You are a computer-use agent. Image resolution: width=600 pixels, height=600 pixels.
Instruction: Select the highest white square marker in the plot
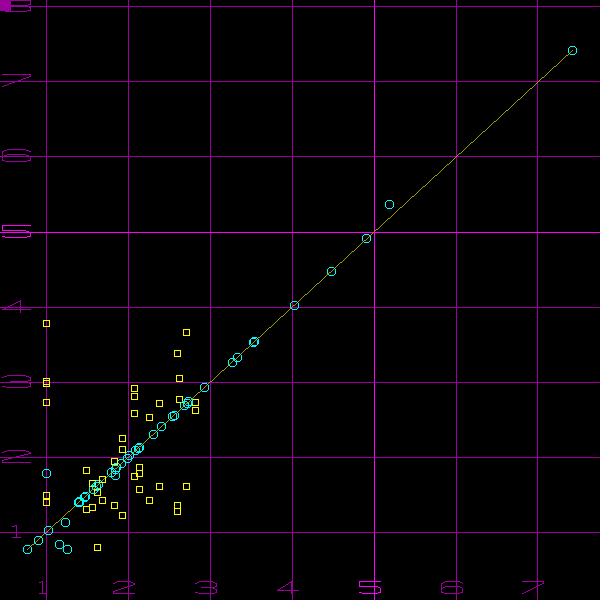click(x=186, y=332)
